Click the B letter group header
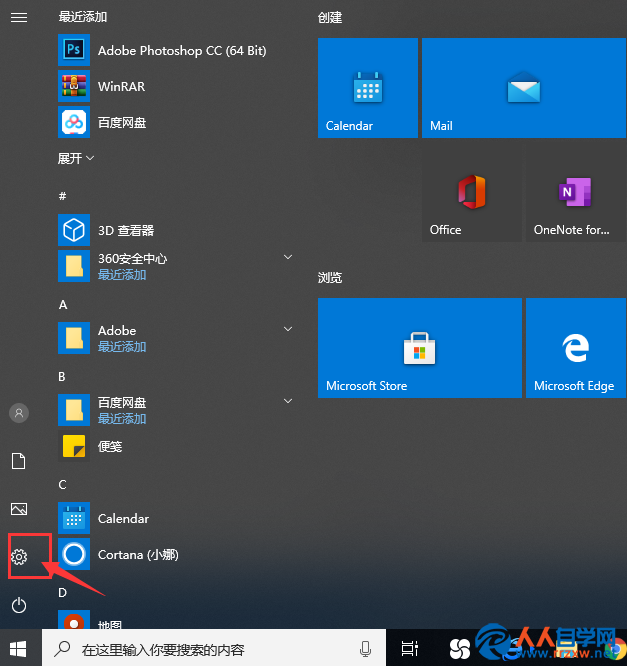The image size is (627, 666). coord(62,377)
